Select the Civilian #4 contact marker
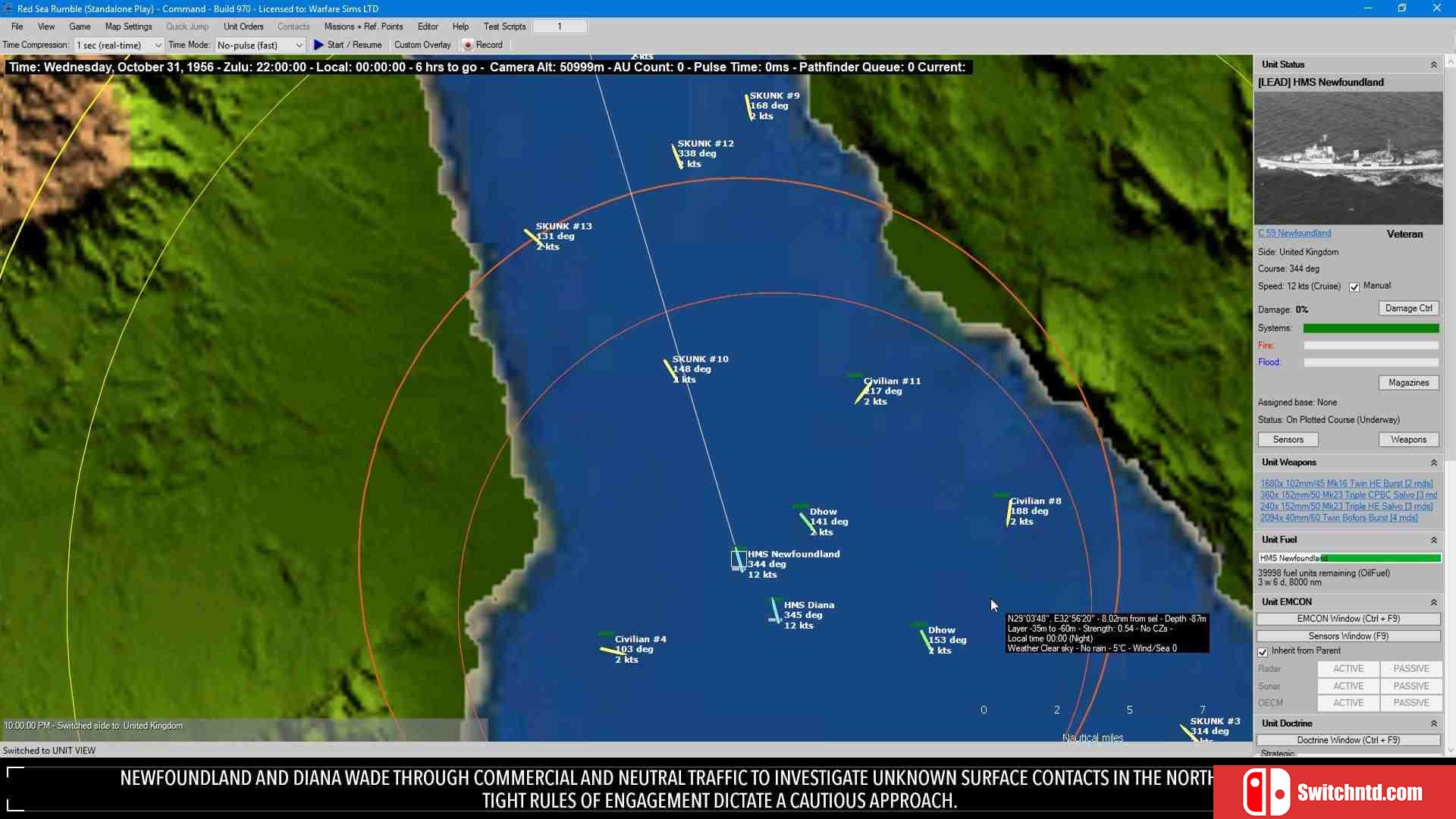Image resolution: width=1456 pixels, height=819 pixels. coord(611,650)
